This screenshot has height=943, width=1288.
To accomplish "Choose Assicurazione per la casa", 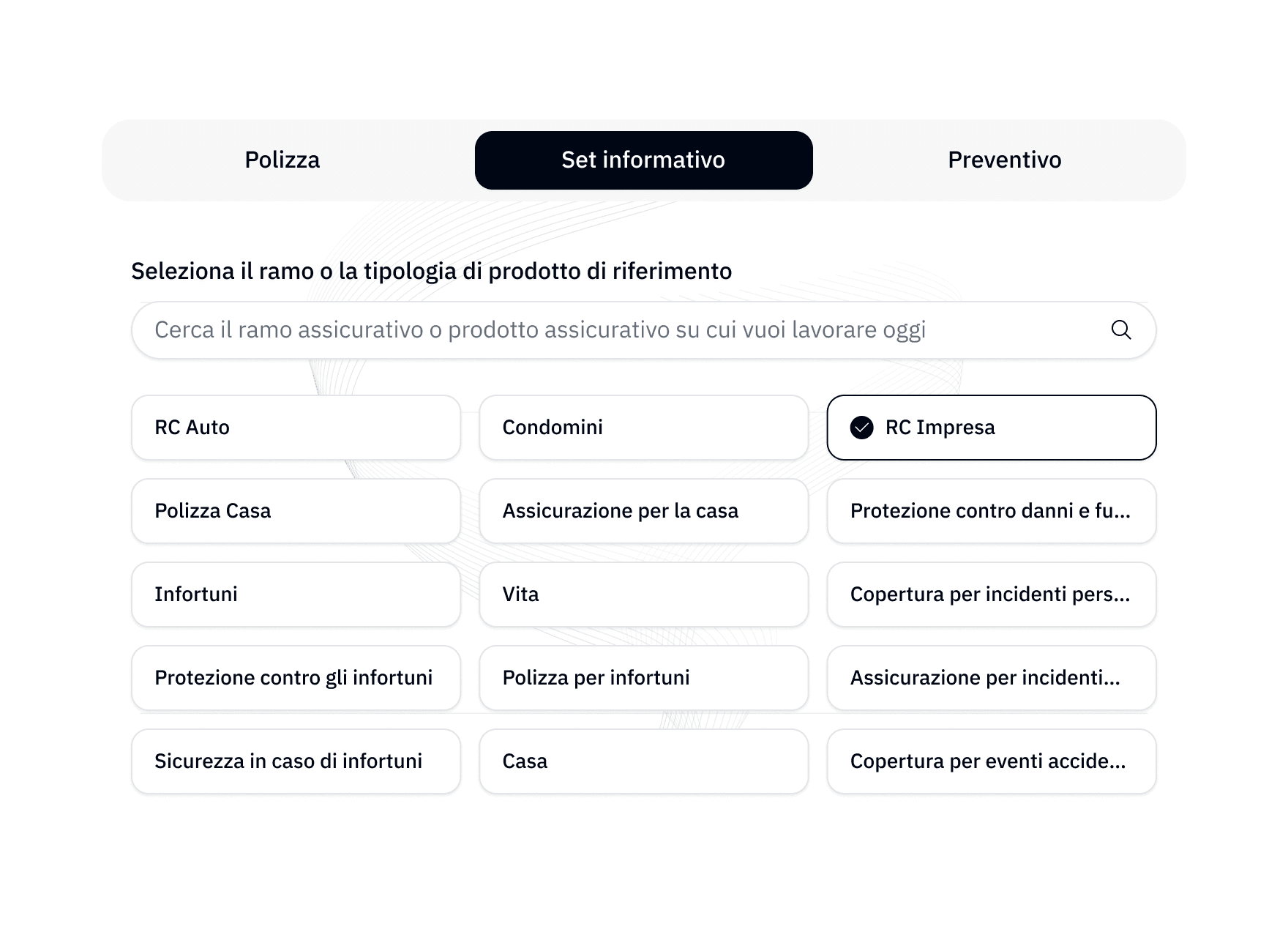I will (643, 511).
